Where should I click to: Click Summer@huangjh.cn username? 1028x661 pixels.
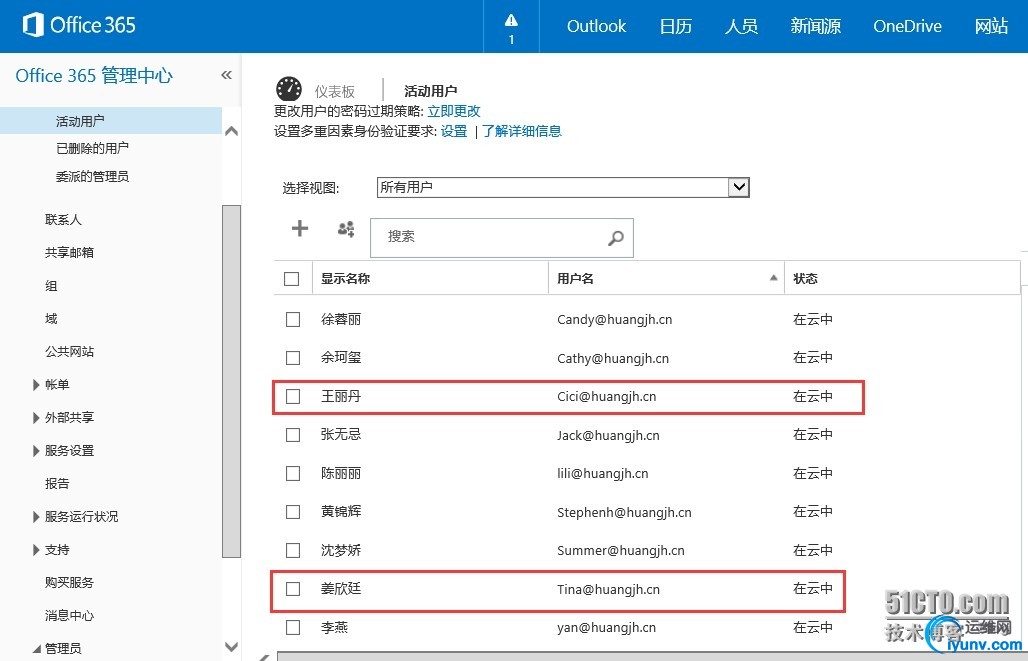click(x=621, y=551)
